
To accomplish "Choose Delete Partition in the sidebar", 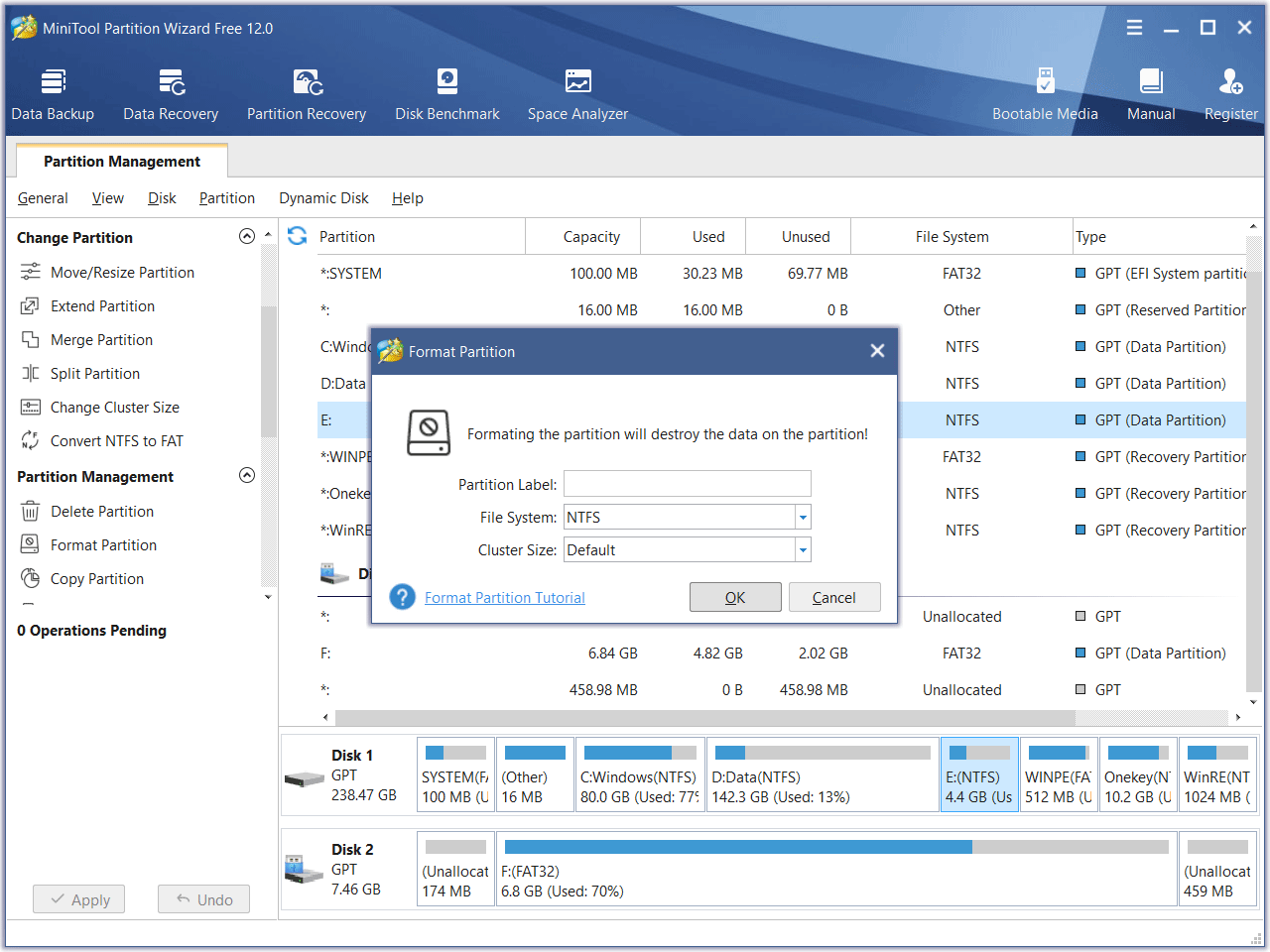I will [x=87, y=511].
